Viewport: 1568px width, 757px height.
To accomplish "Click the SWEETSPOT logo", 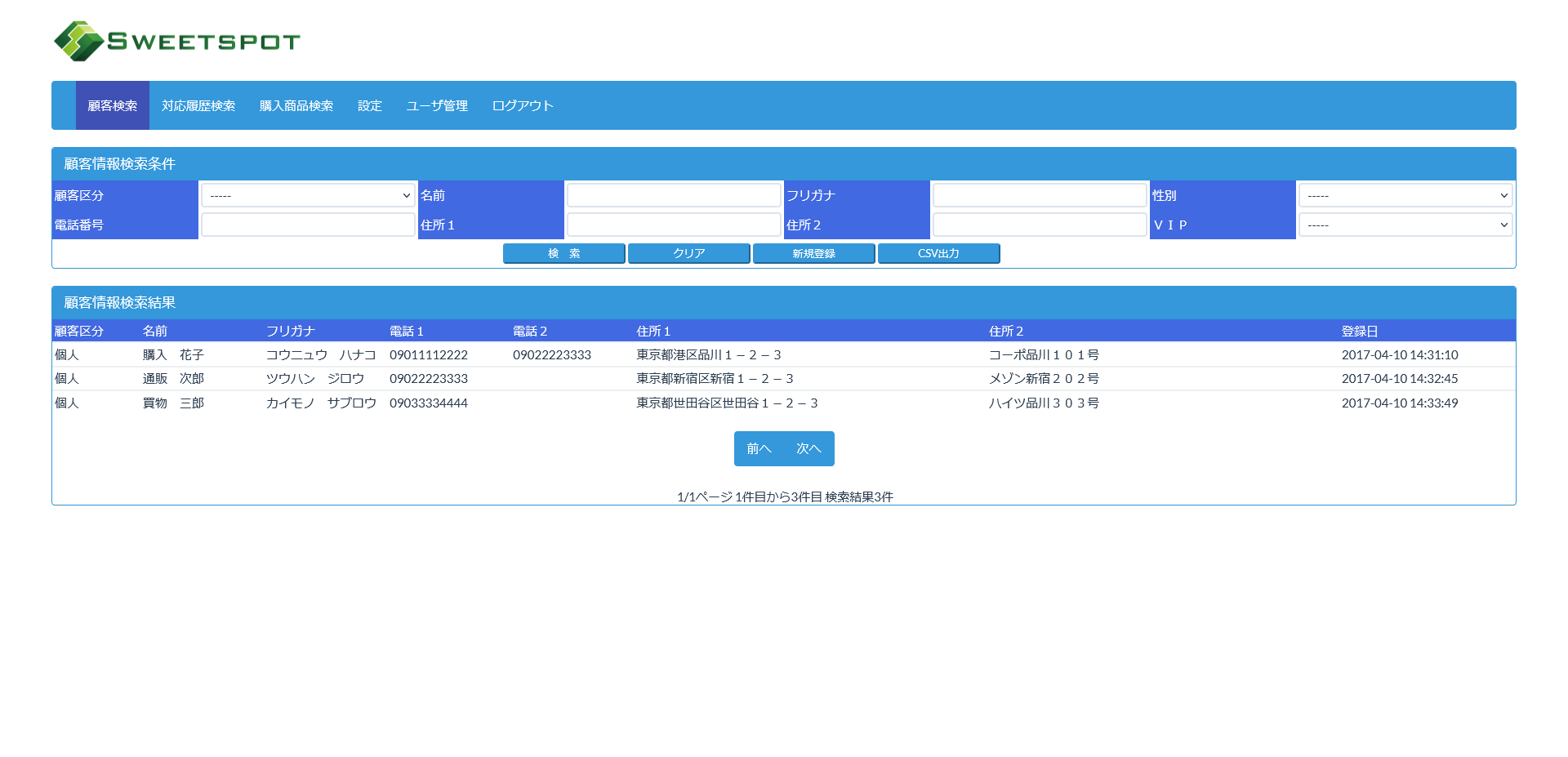I will 176,40.
